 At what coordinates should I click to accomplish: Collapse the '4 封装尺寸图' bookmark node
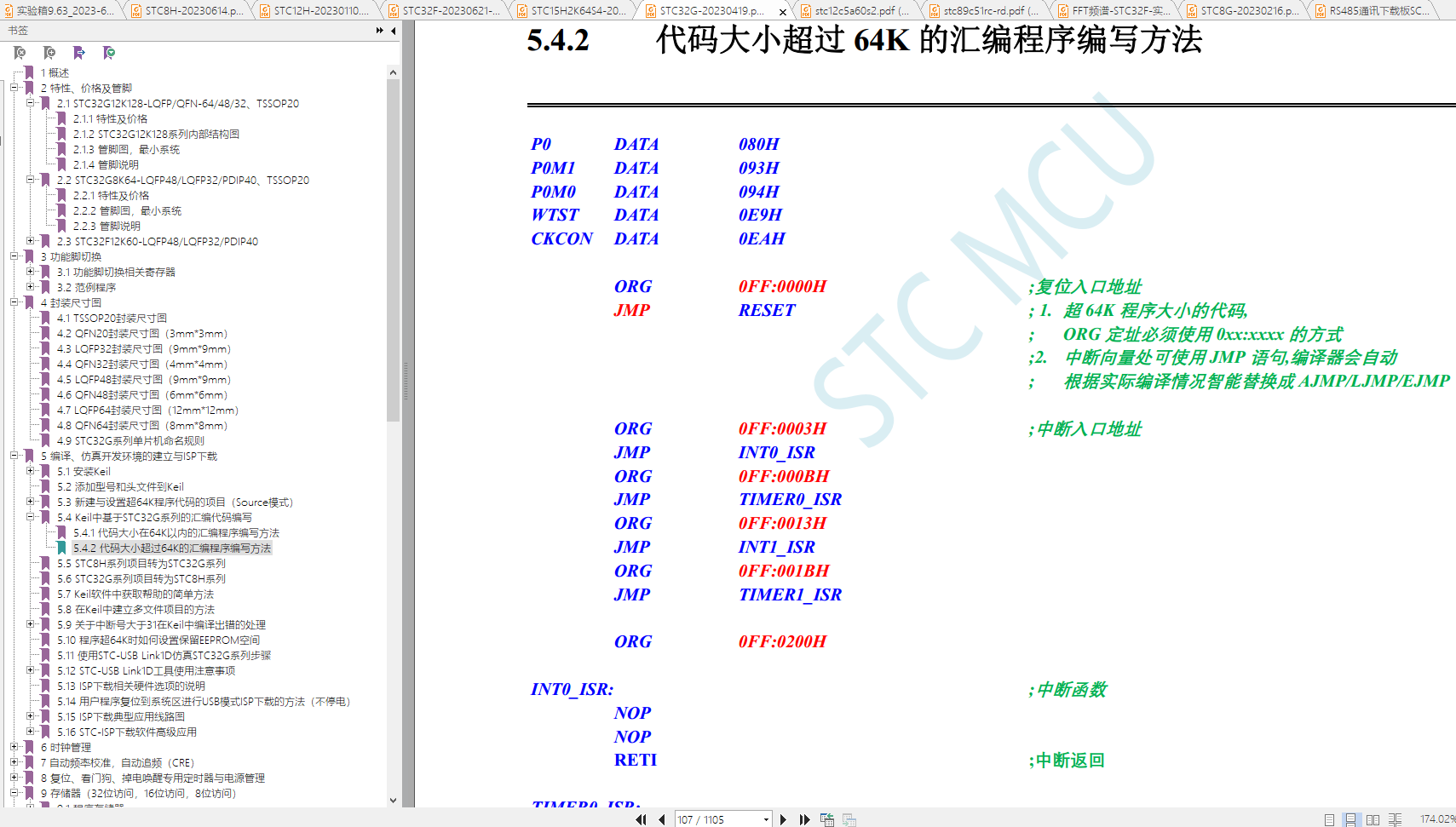point(14,302)
